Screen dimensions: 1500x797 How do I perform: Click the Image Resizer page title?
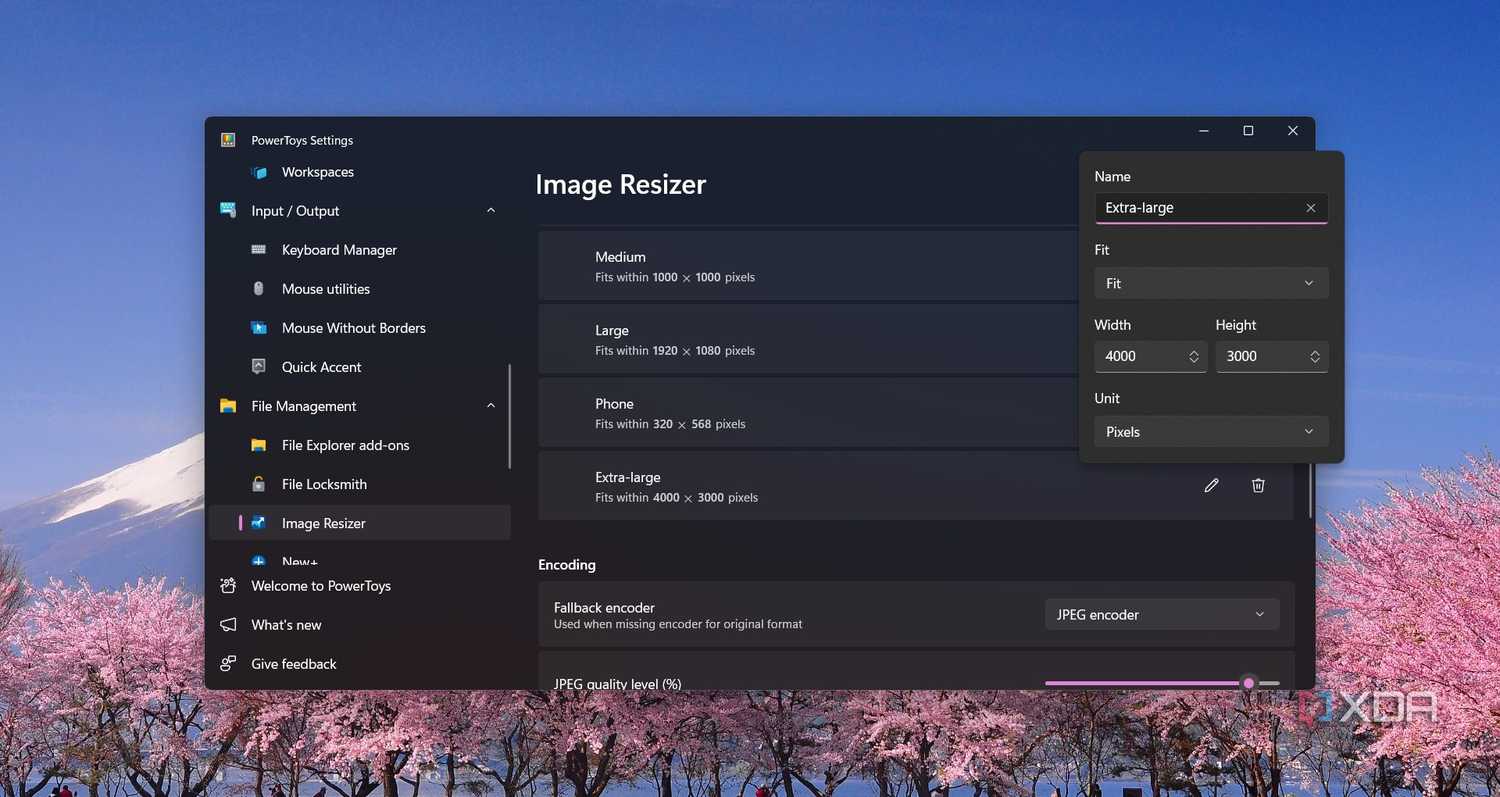[x=621, y=184]
